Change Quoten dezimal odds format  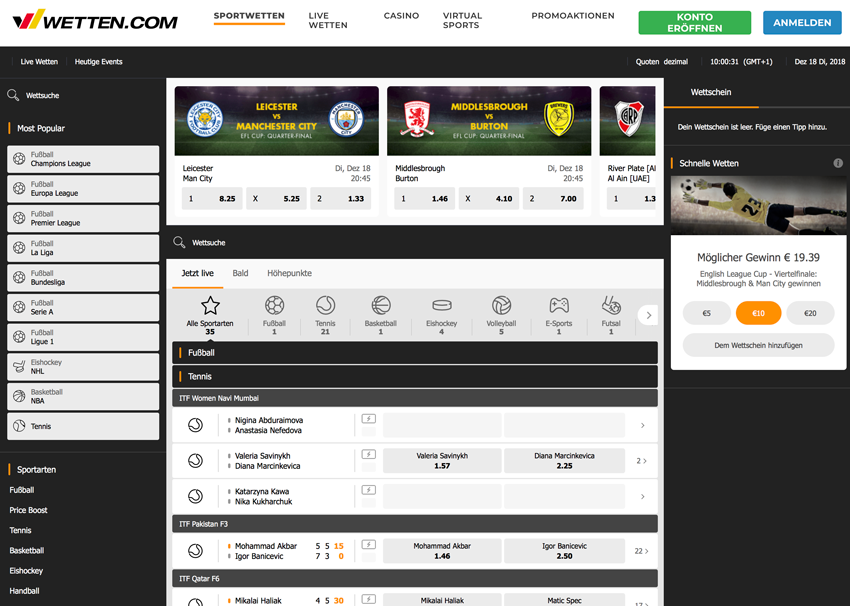(x=661, y=62)
